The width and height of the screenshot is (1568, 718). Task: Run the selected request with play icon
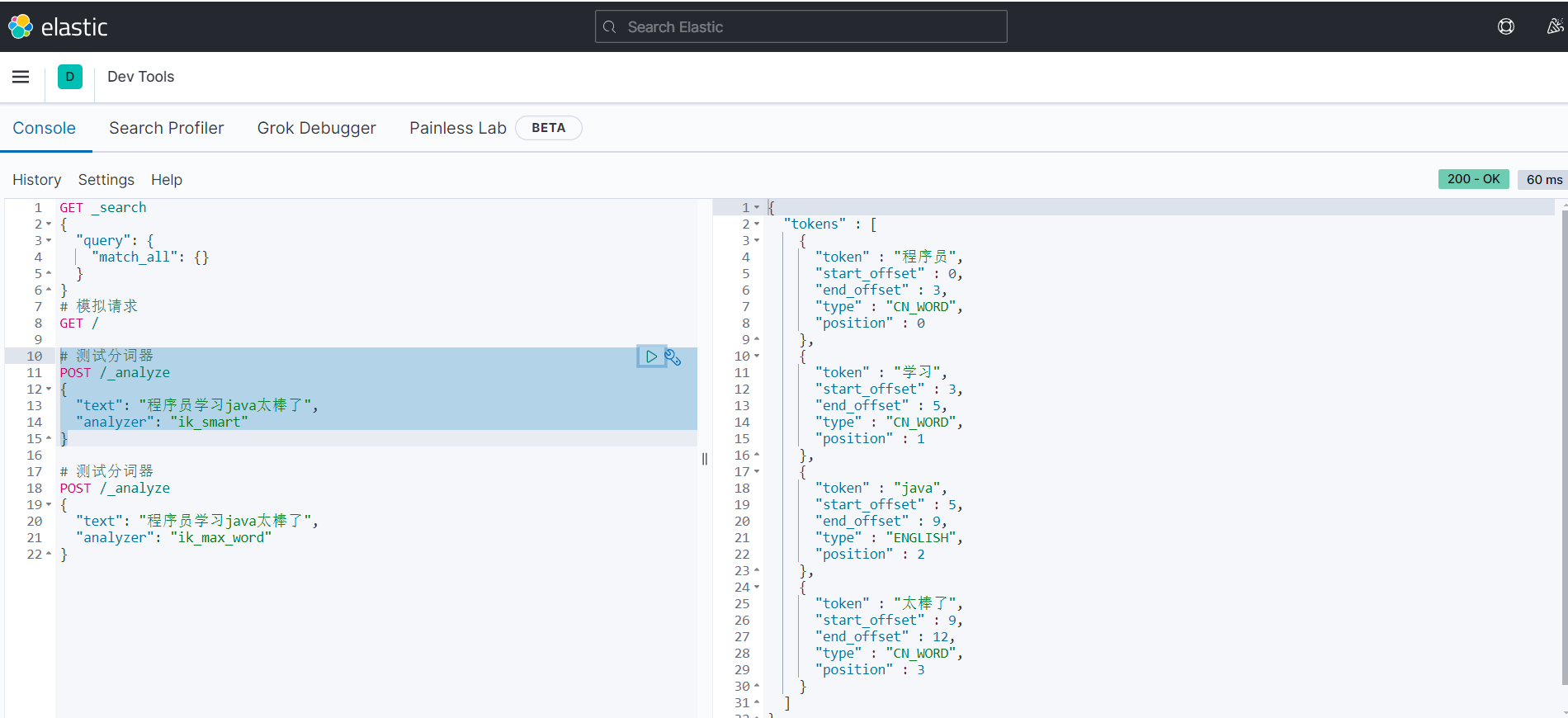651,357
